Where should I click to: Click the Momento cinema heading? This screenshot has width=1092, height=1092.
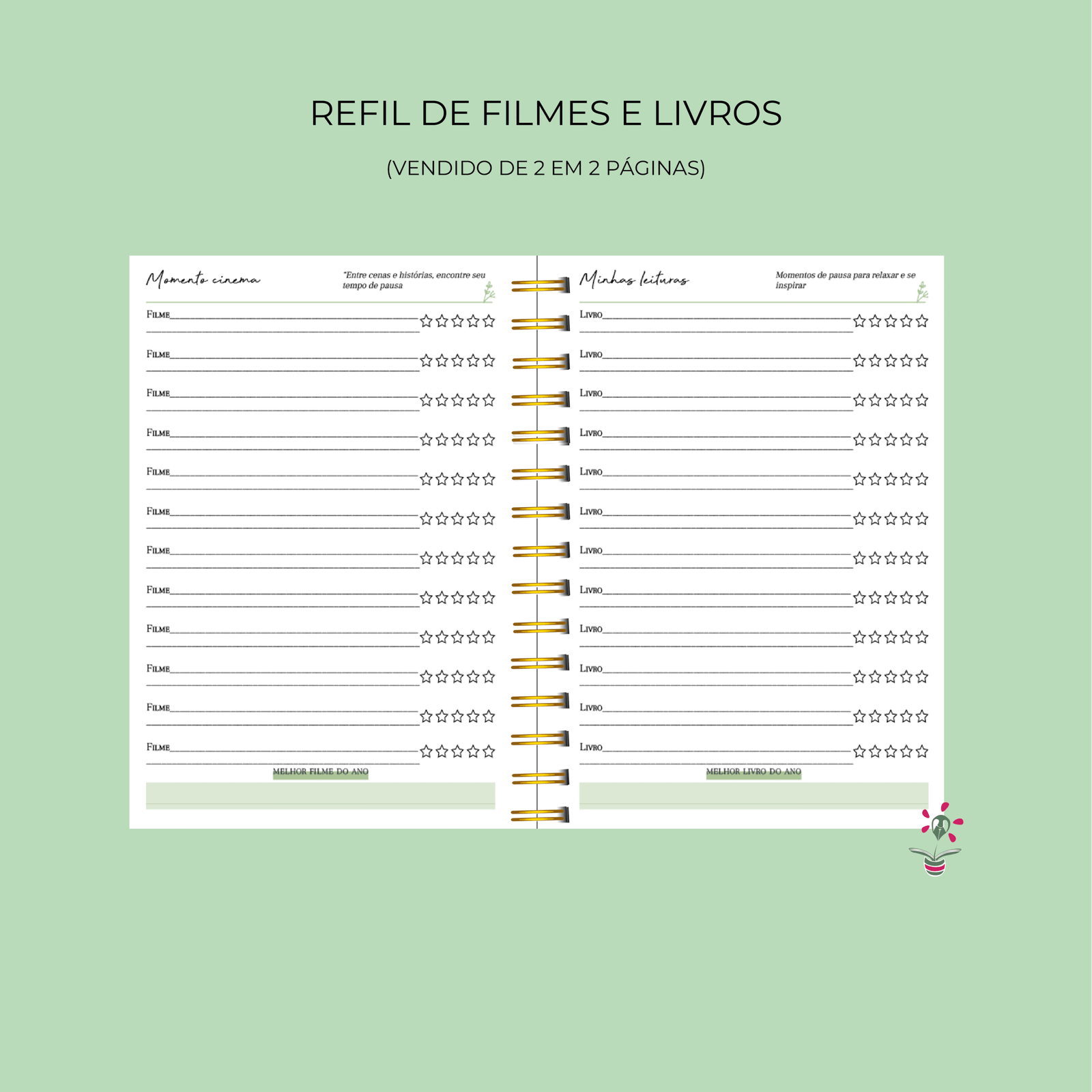tap(203, 279)
